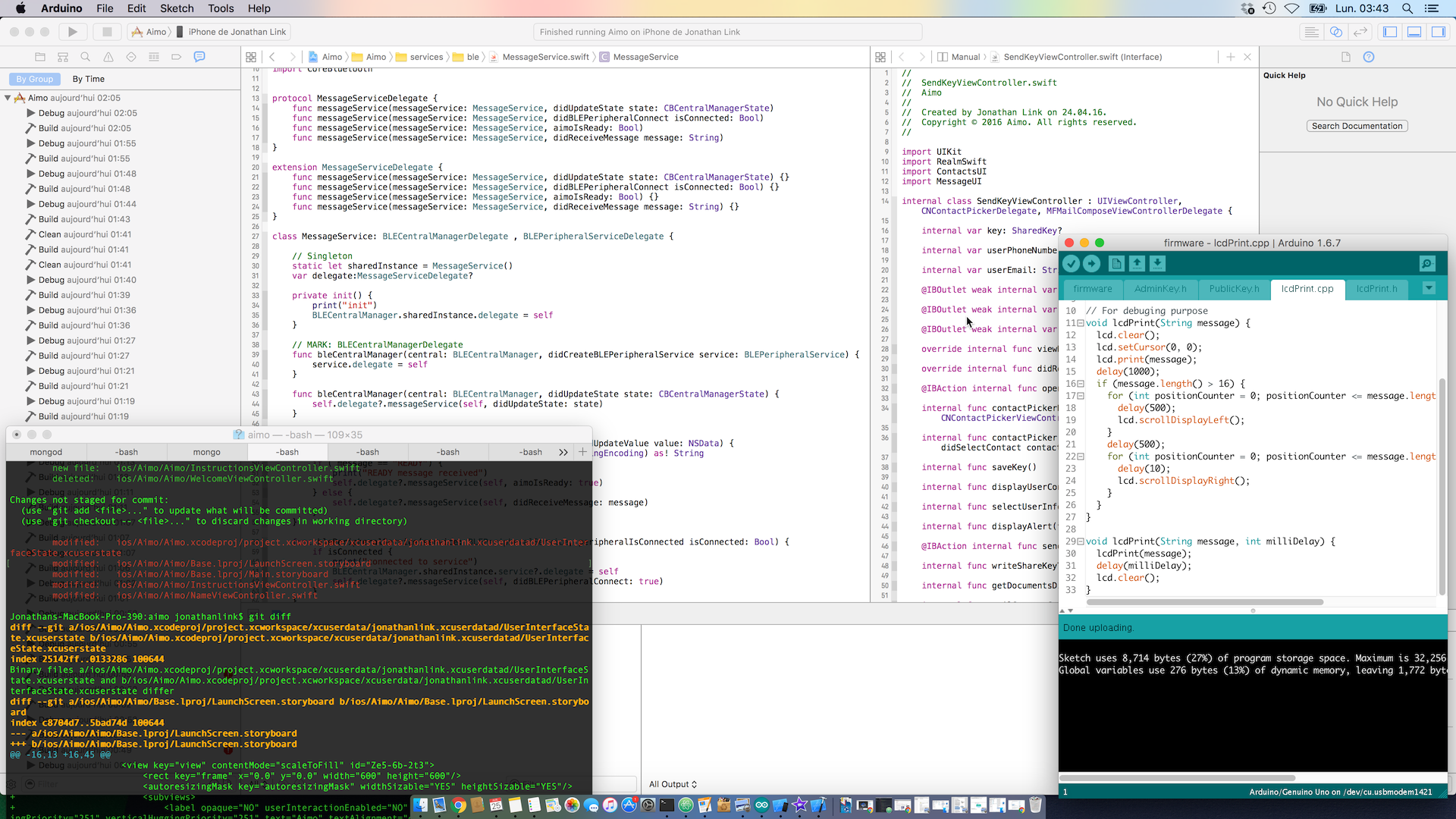Open MessageService.swift breadcrumb
Image resolution: width=1456 pixels, height=819 pixels.
pyautogui.click(x=539, y=57)
